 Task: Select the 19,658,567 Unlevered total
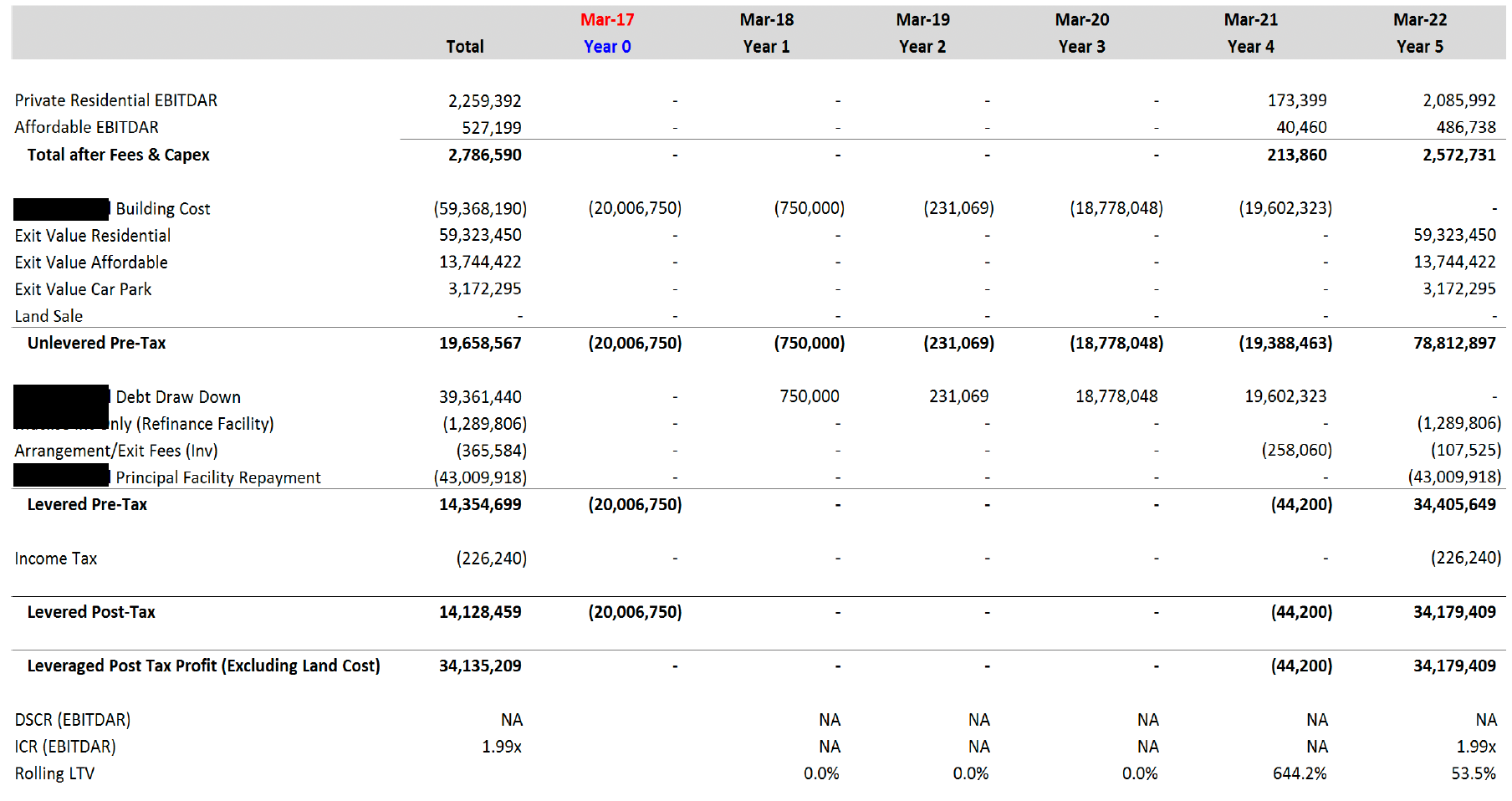[x=480, y=343]
